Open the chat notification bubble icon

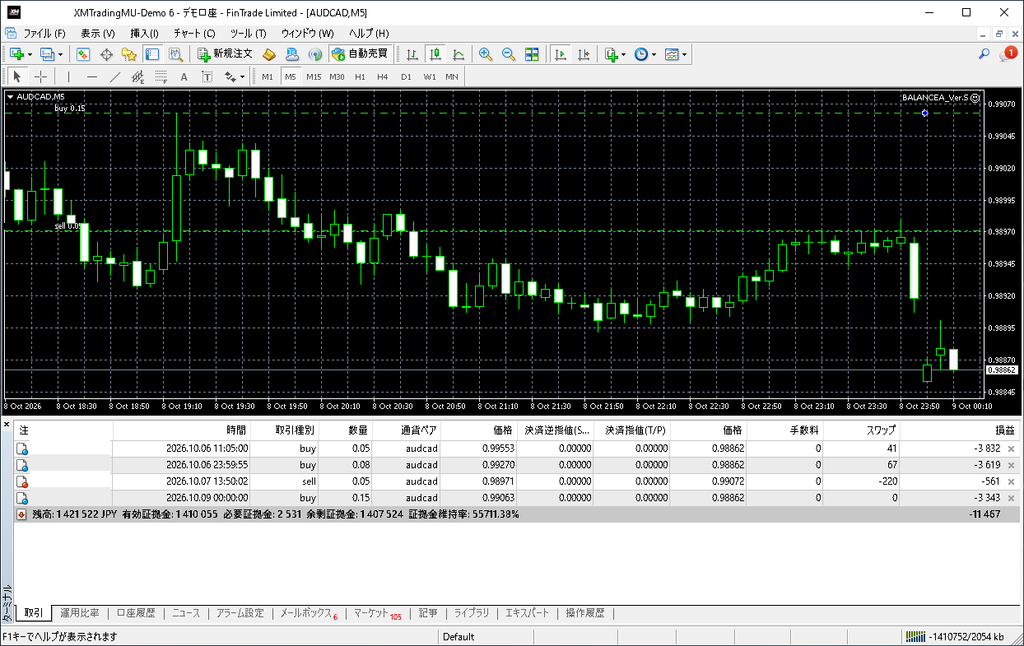pos(1008,54)
